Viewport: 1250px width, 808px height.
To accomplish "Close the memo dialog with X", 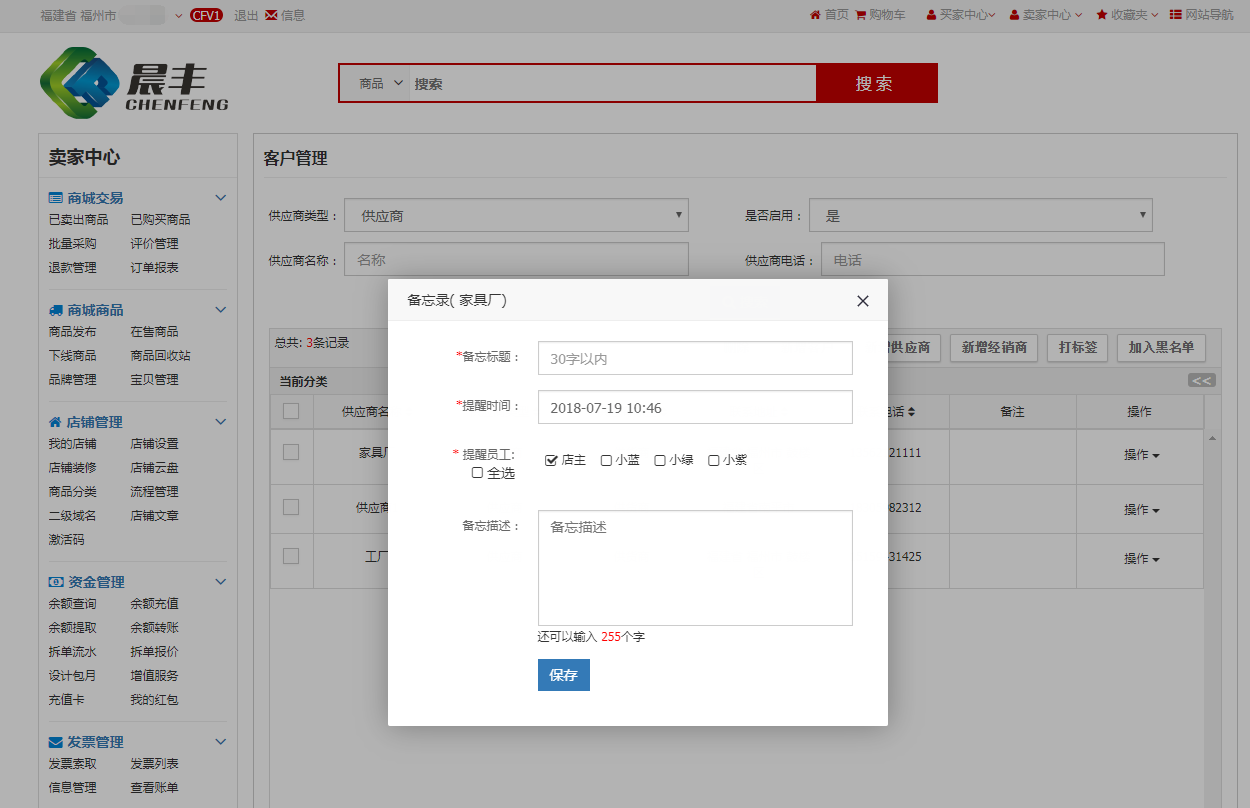I will 862,301.
